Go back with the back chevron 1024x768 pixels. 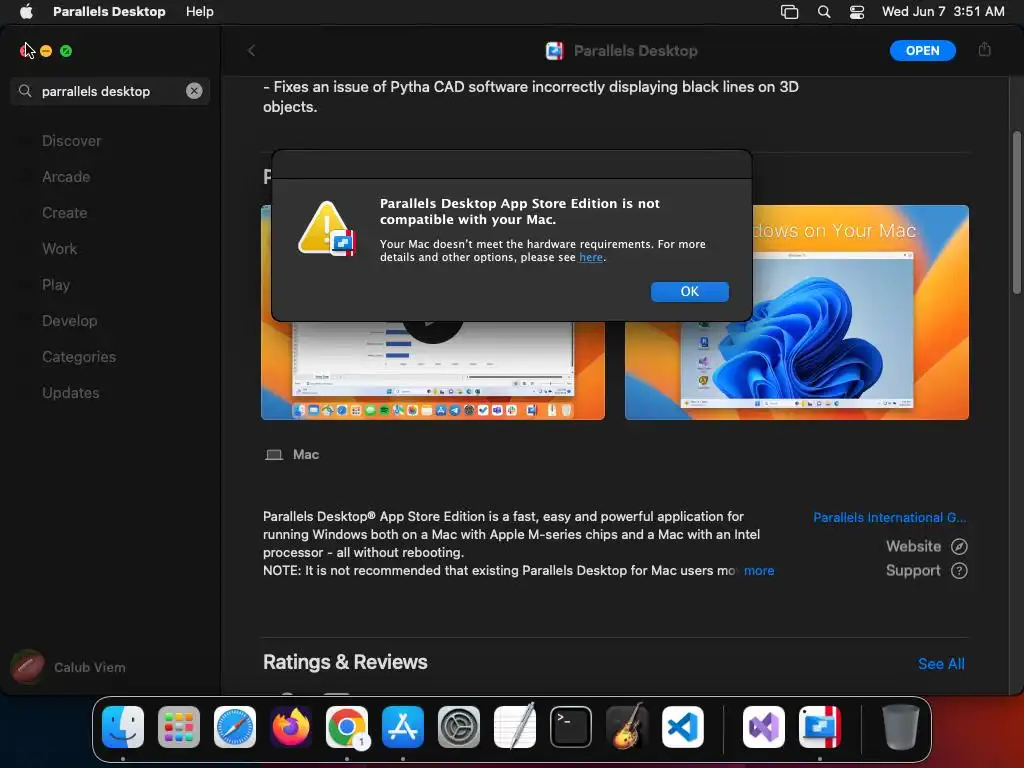[x=251, y=51]
